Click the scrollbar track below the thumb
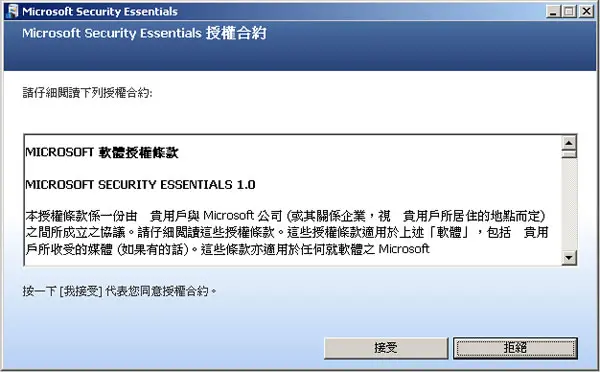This screenshot has height=372, width=600. 569,205
